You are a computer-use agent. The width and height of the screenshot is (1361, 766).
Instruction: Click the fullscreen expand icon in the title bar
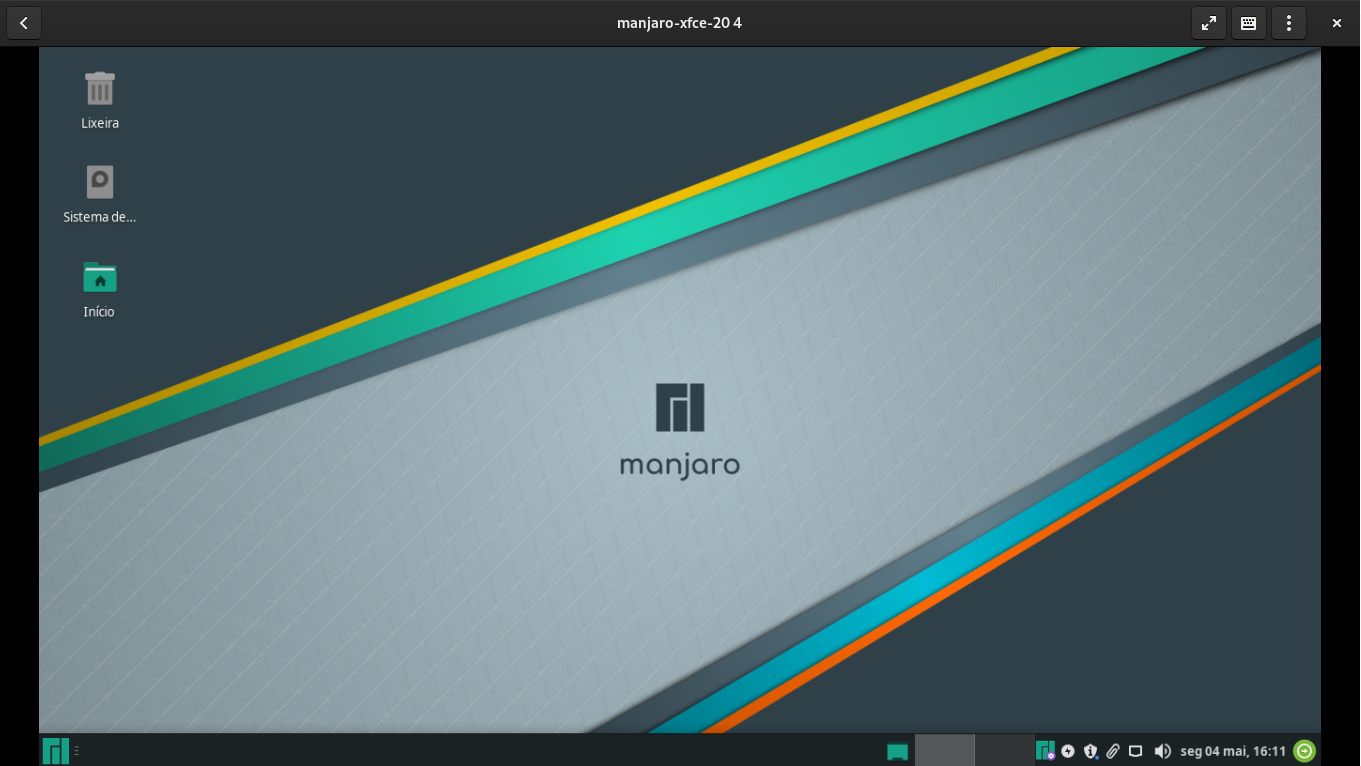point(1208,22)
